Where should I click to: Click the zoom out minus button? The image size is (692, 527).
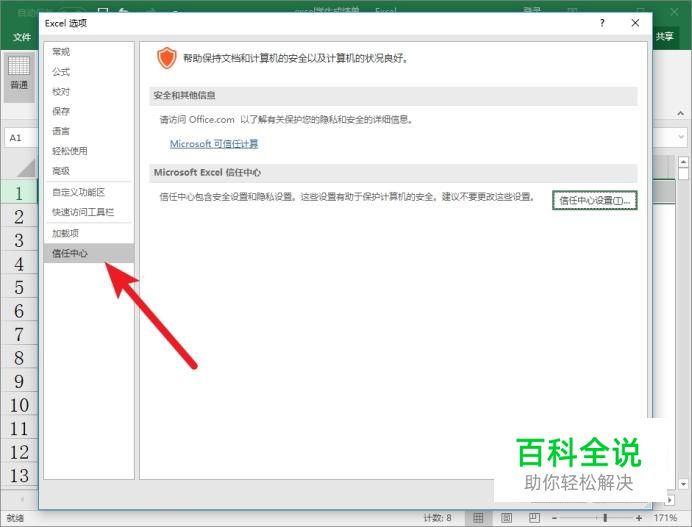tap(555, 518)
